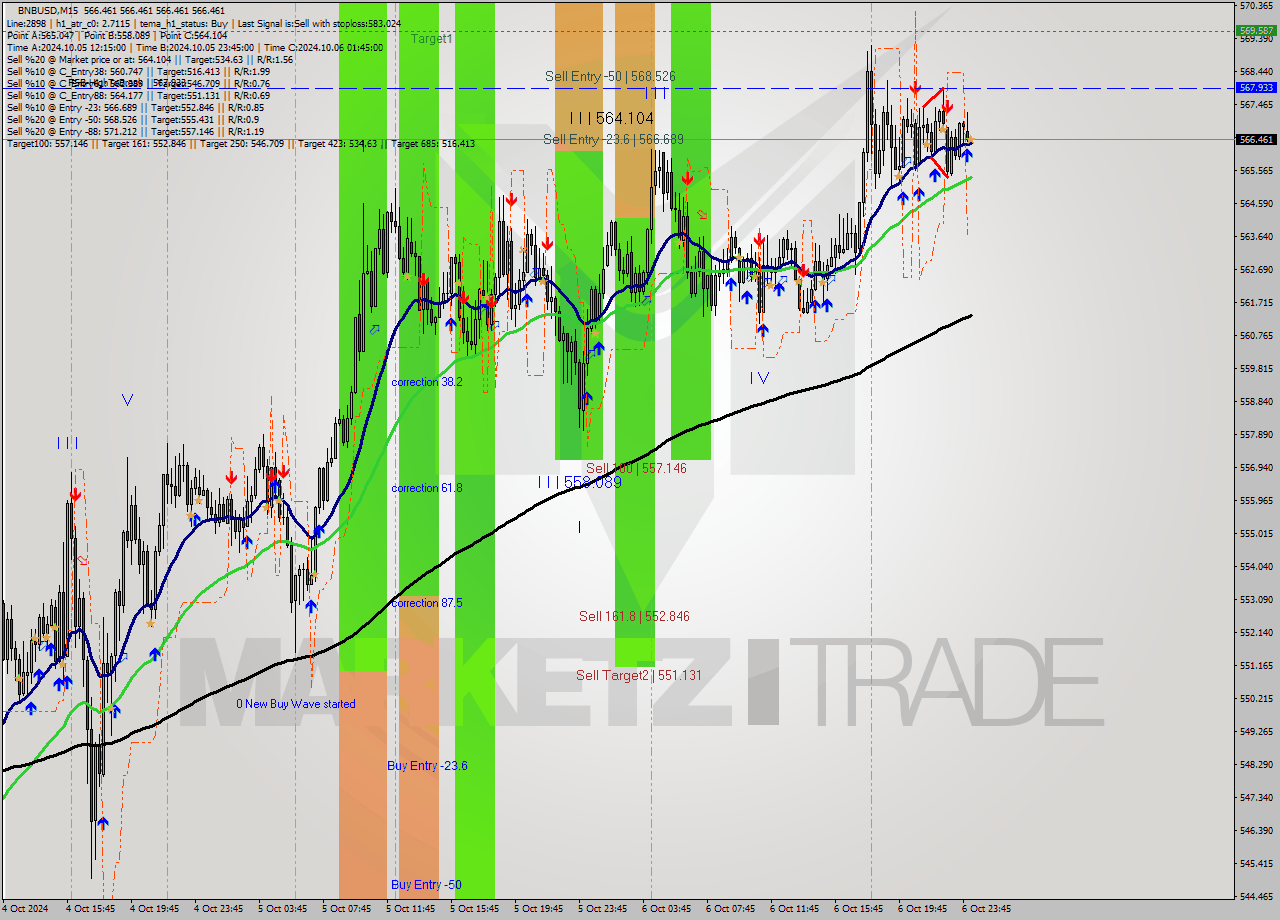Click '0 New Buy Wave started' text

point(296,704)
